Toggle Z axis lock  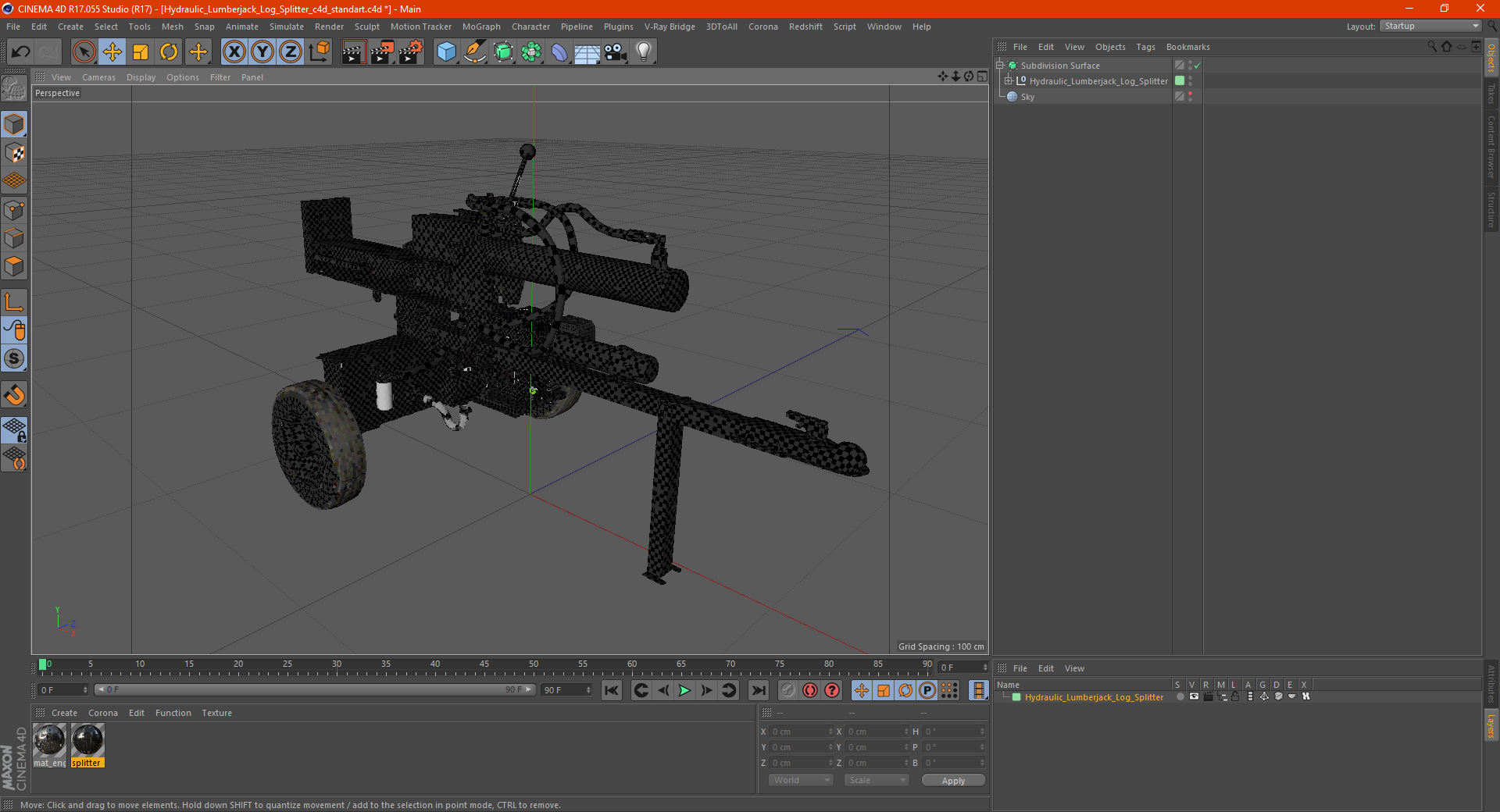pyautogui.click(x=291, y=52)
